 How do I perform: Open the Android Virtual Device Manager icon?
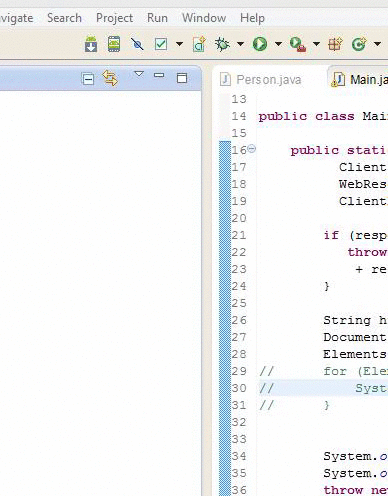114,44
